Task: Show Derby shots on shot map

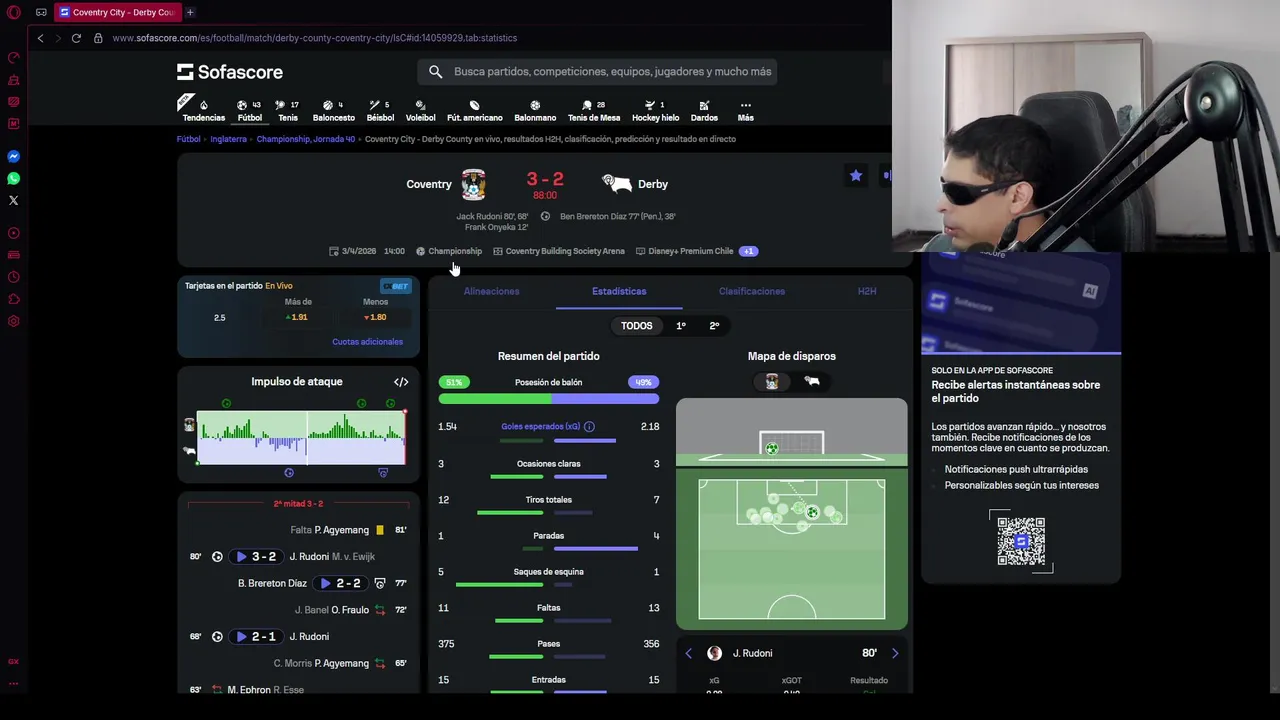Action: 812,382
